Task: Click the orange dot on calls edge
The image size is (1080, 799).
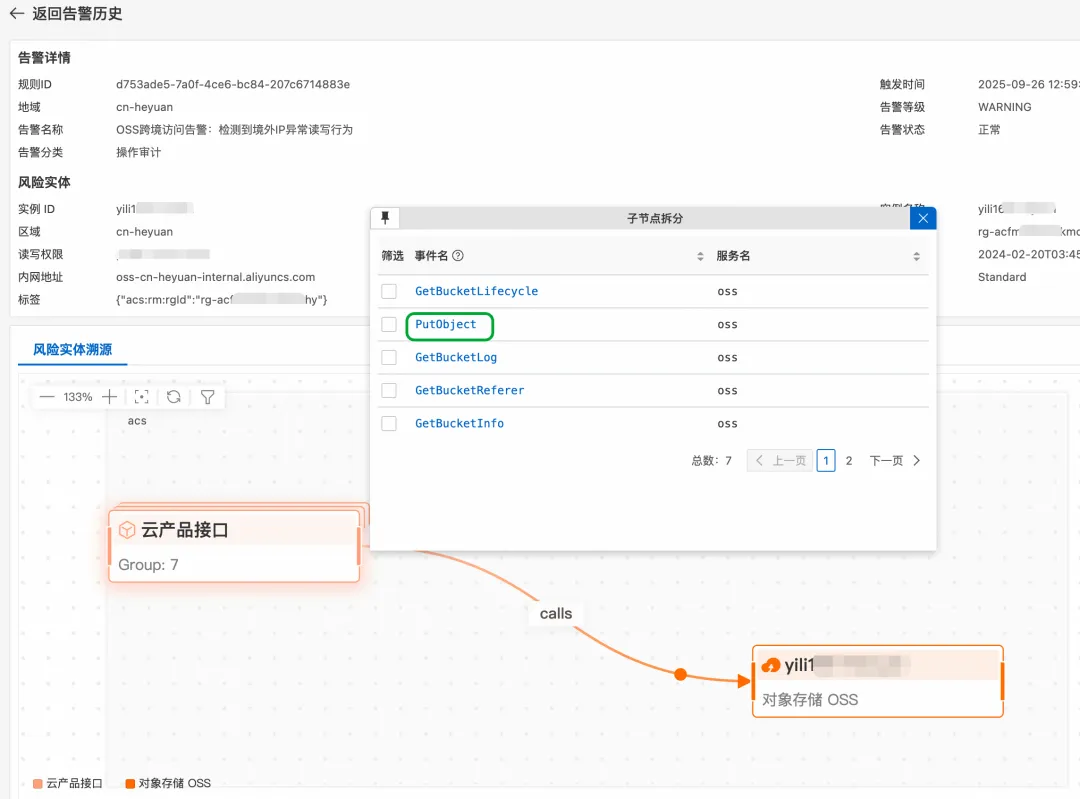Action: click(x=681, y=674)
